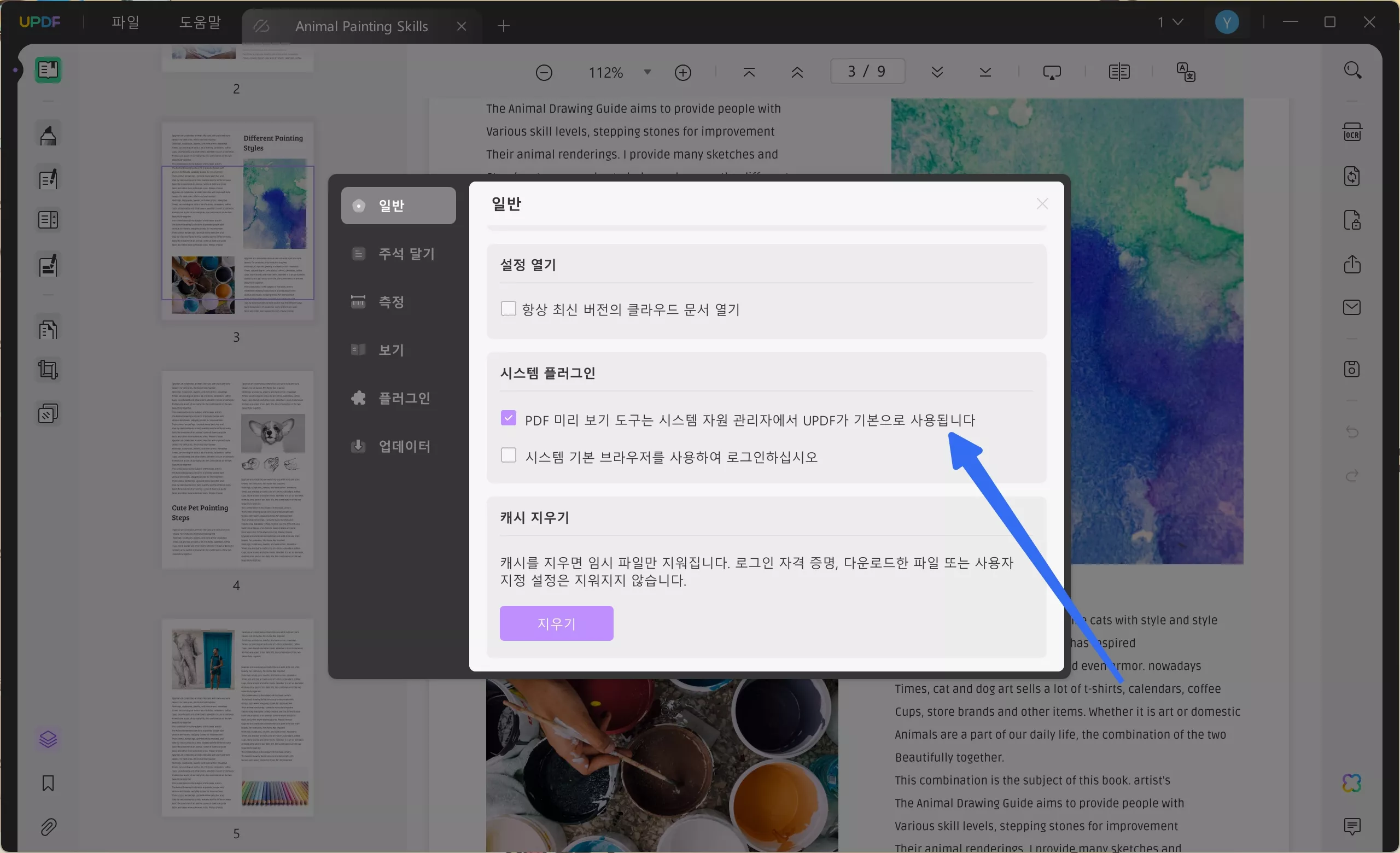Go to previous page arrow icon
Image resolution: width=1400 pixels, height=853 pixels.
point(797,72)
